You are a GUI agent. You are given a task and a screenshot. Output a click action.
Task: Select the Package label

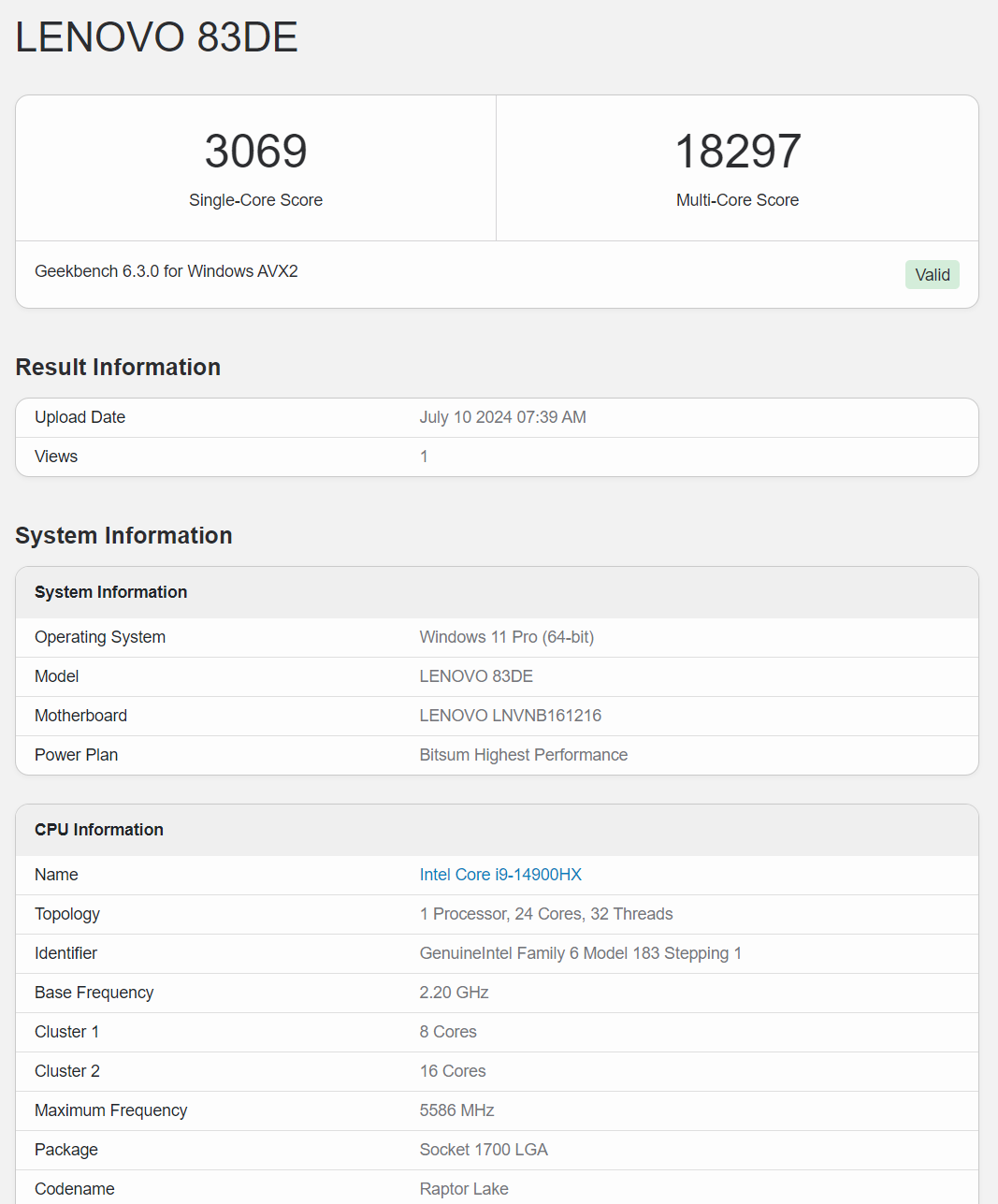point(66,1150)
